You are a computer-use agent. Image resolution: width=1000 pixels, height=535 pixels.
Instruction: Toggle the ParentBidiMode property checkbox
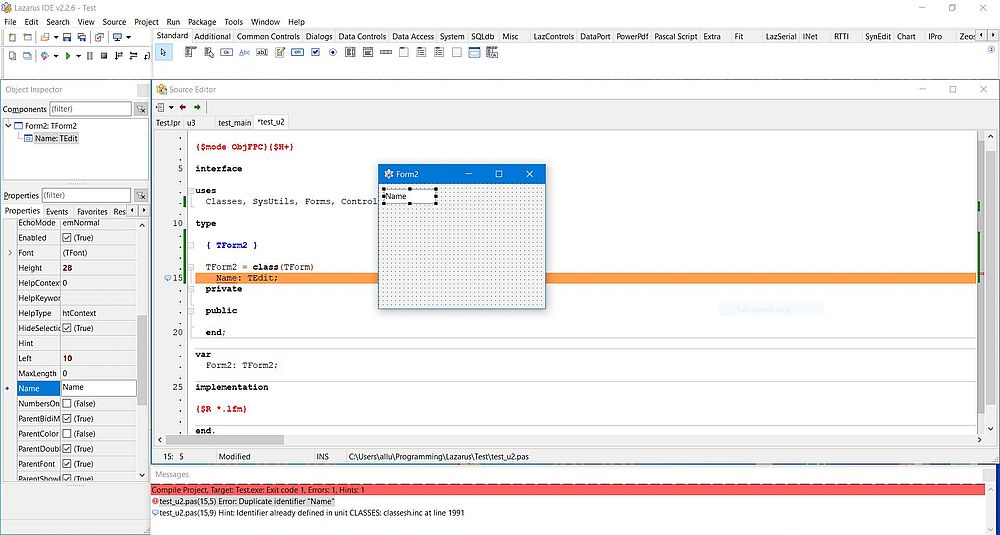click(x=67, y=418)
